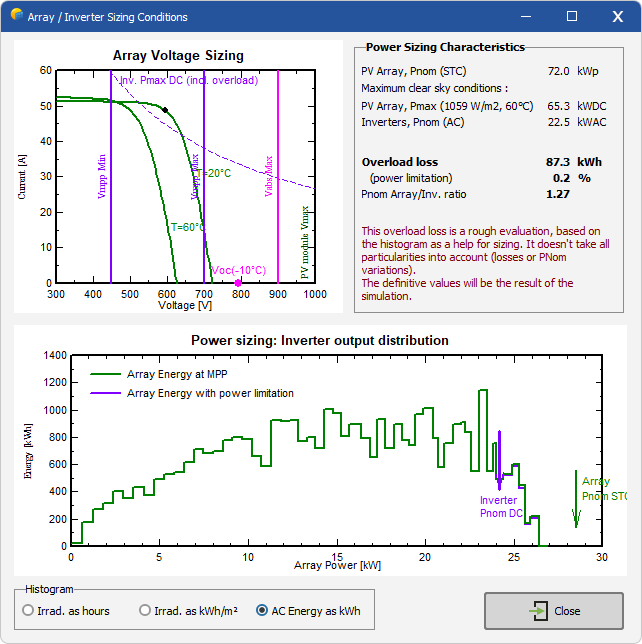Maximize the Array / Inverter Sizing window
This screenshot has width=642, height=644.
click(x=572, y=16)
